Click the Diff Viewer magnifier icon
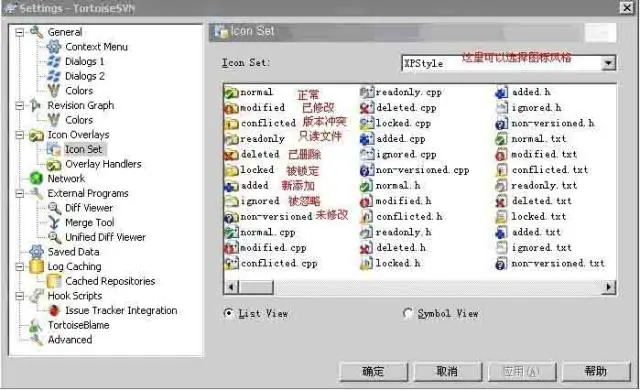The width and height of the screenshot is (640, 390). coord(54,208)
